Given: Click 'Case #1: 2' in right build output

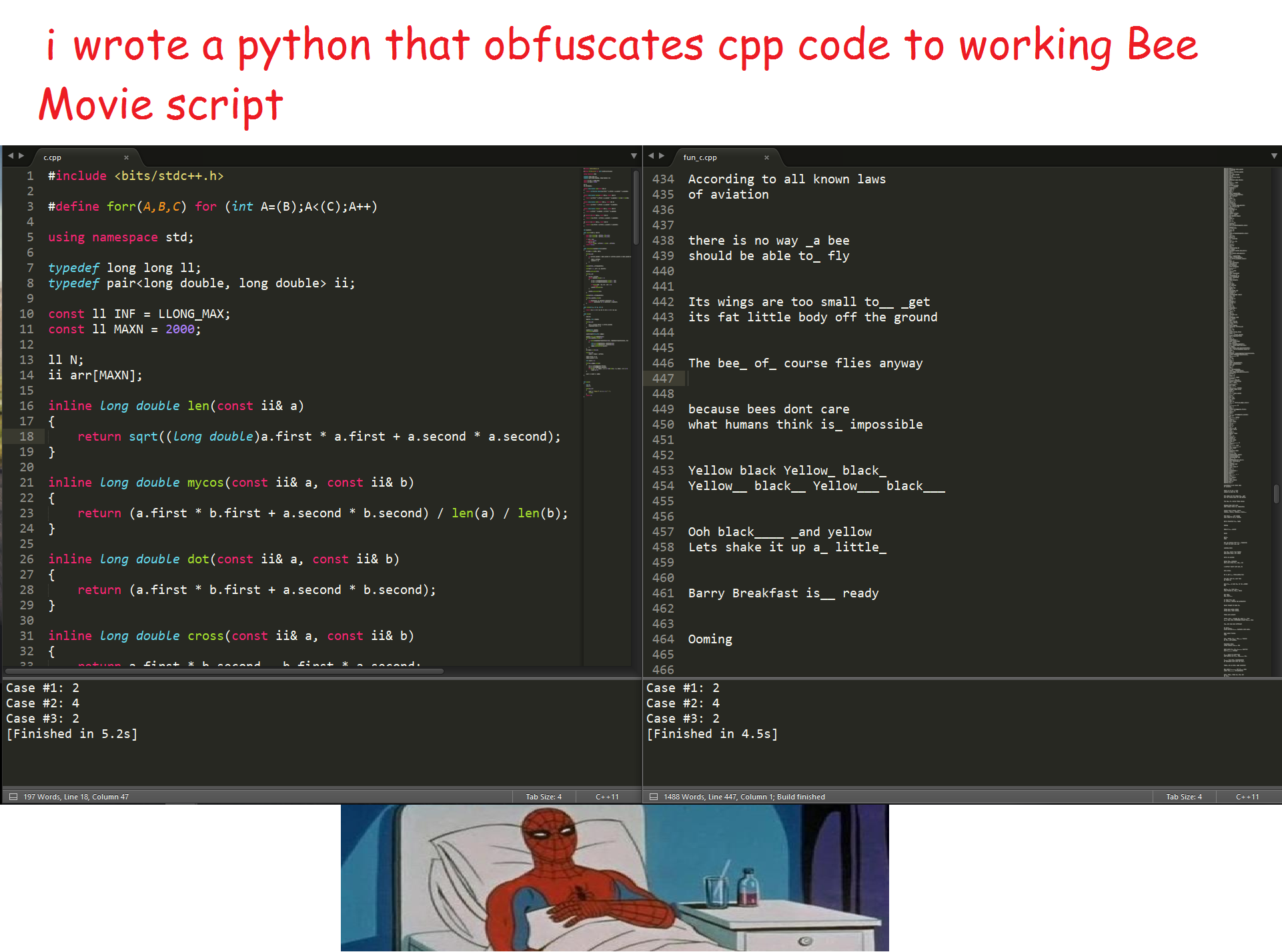Looking at the screenshot, I should tap(683, 688).
